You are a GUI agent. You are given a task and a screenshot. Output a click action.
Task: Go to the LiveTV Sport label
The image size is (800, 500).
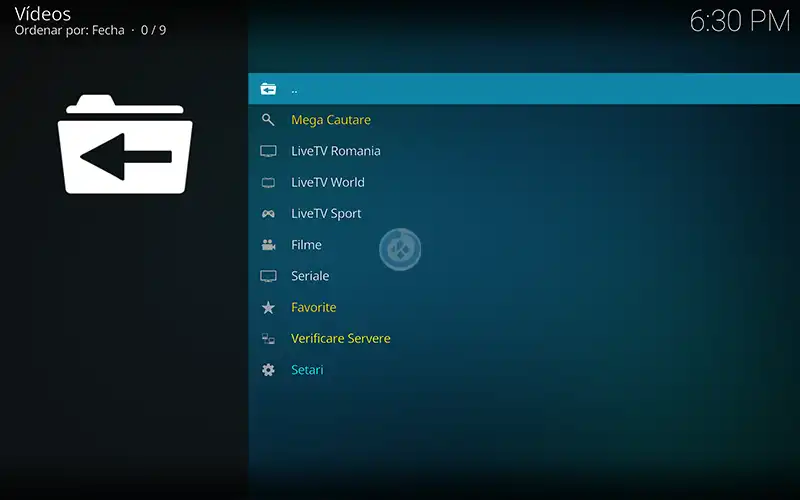click(x=326, y=214)
